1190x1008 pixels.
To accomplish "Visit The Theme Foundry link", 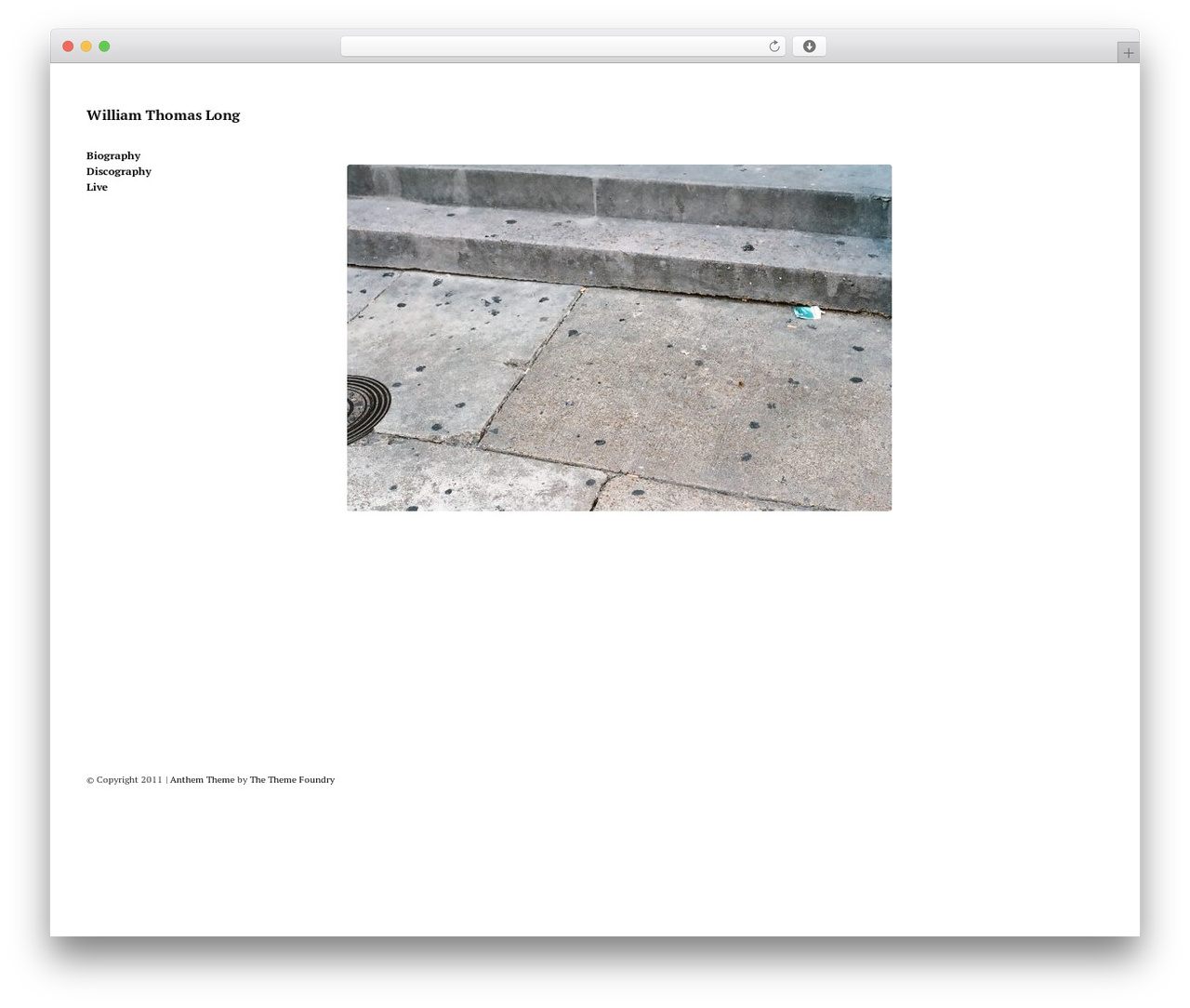I will [292, 779].
